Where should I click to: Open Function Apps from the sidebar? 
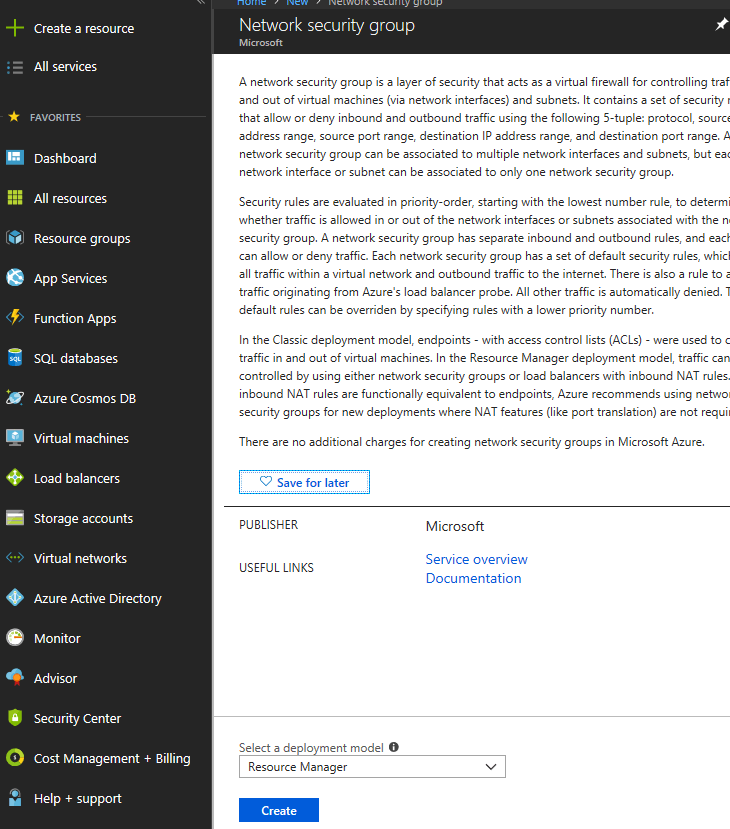click(x=75, y=319)
